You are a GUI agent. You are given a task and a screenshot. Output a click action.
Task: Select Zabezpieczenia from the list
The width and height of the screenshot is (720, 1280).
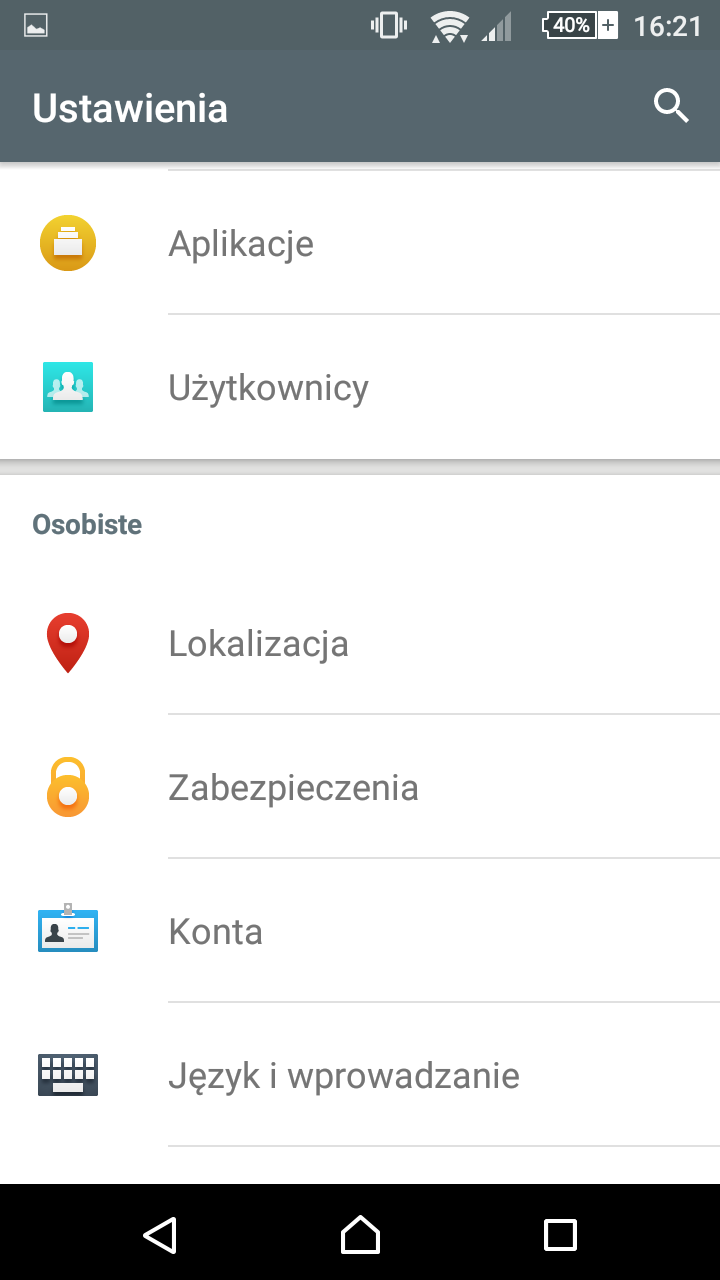(x=293, y=788)
